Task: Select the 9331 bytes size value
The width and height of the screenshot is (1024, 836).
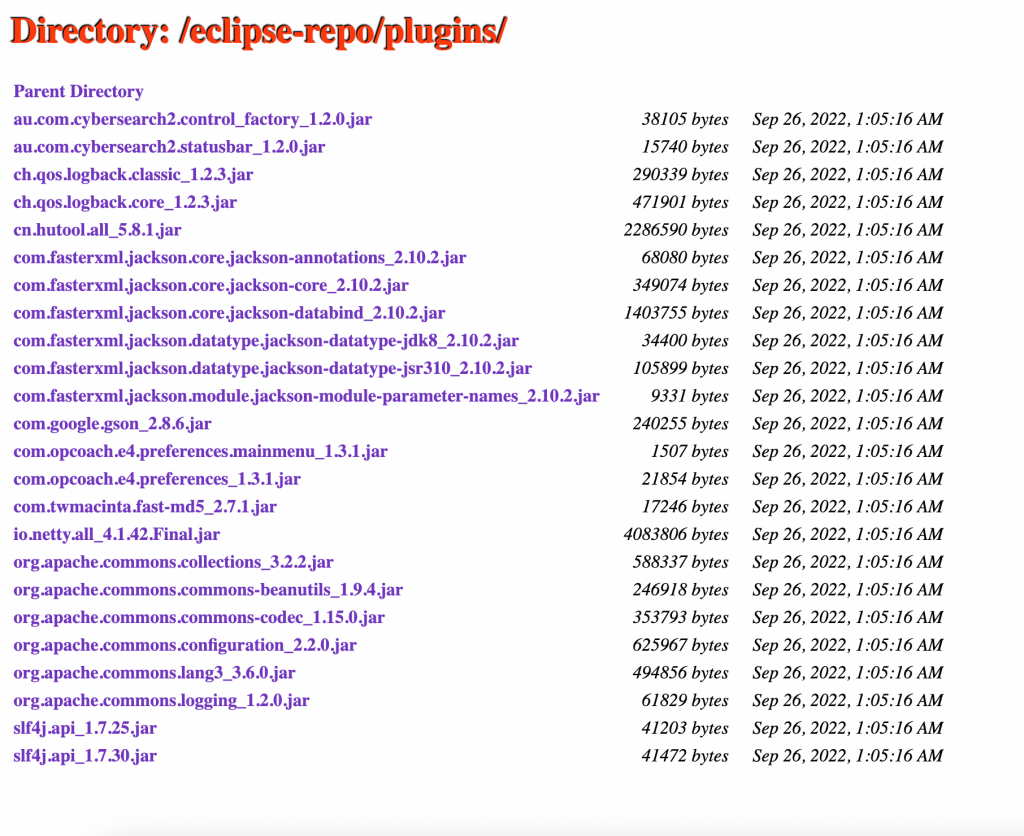Action: (690, 396)
